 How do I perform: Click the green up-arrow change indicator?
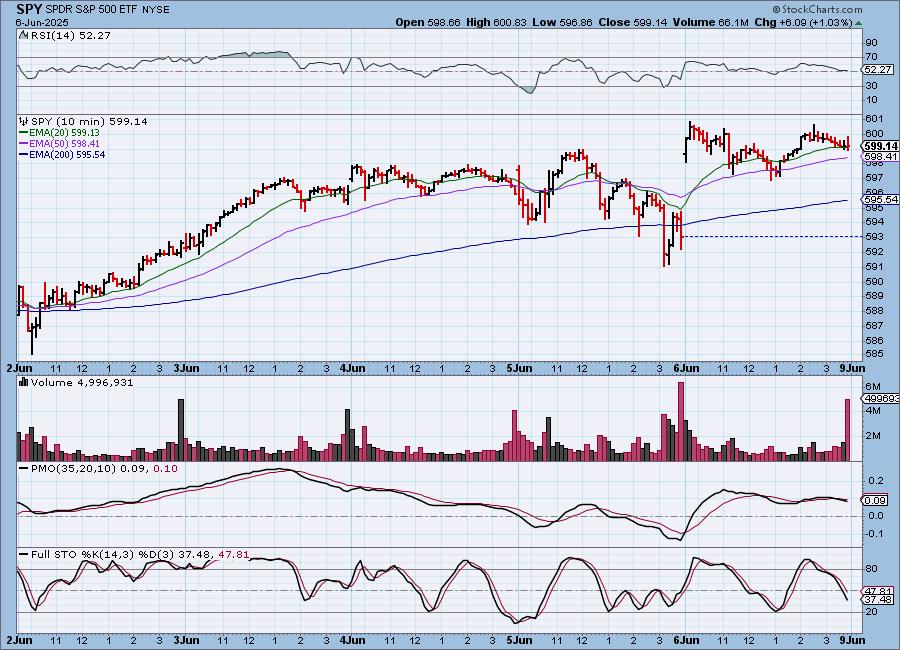tap(858, 24)
